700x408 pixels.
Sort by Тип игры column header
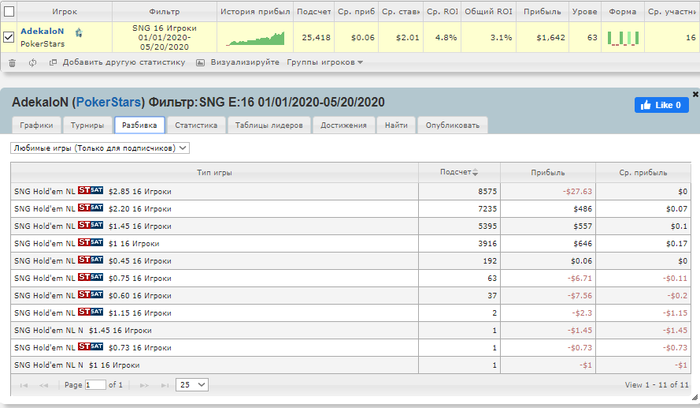[x=214, y=172]
